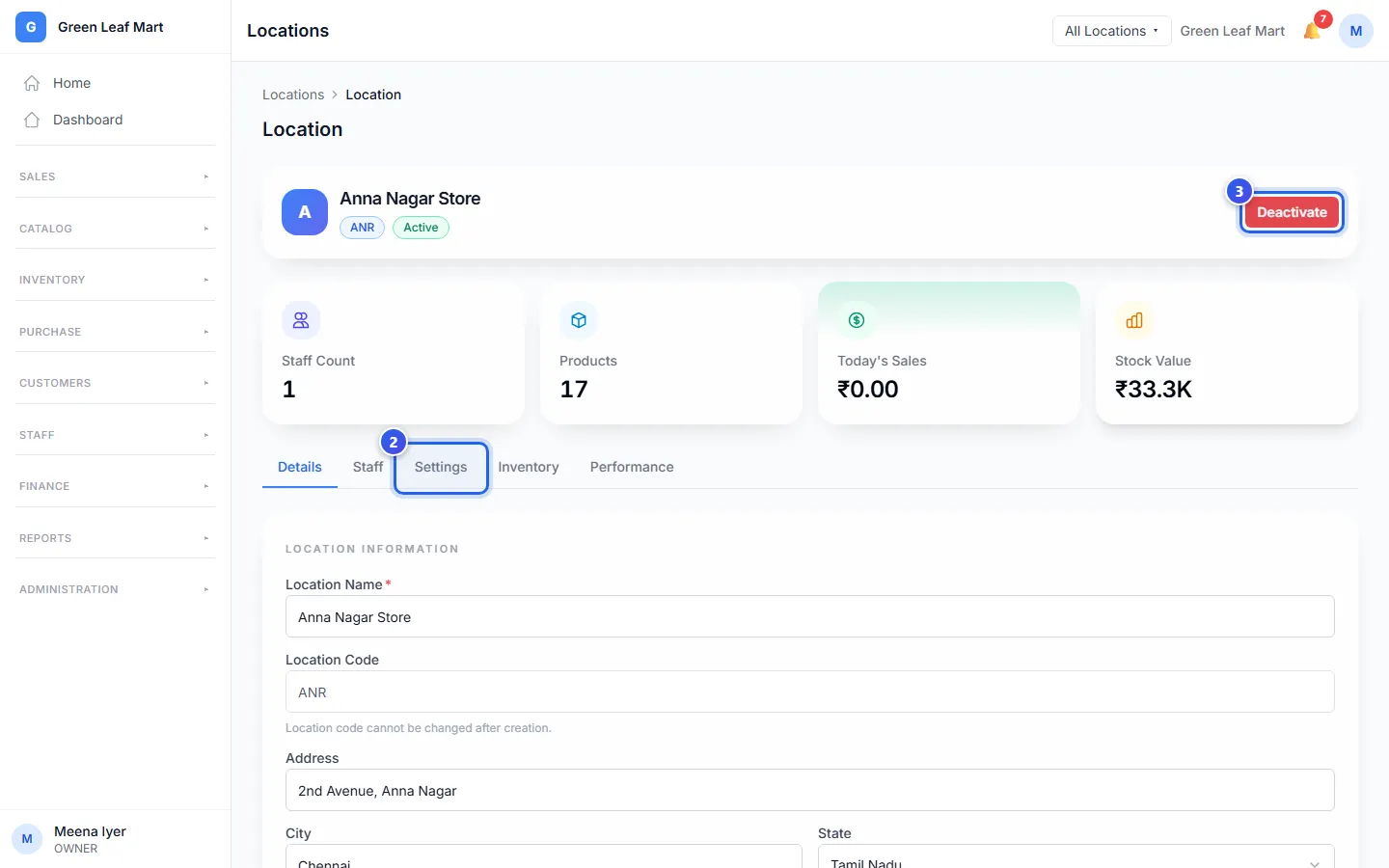Open the Performance tab
This screenshot has height=868, width=1389.
point(632,467)
